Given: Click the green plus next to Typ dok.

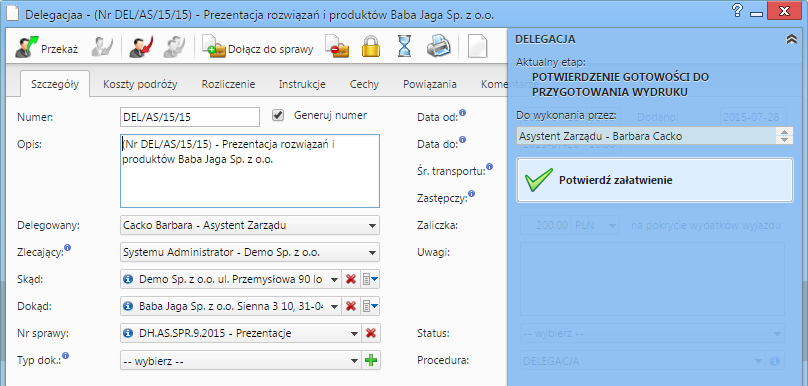Looking at the screenshot, I should [x=371, y=360].
